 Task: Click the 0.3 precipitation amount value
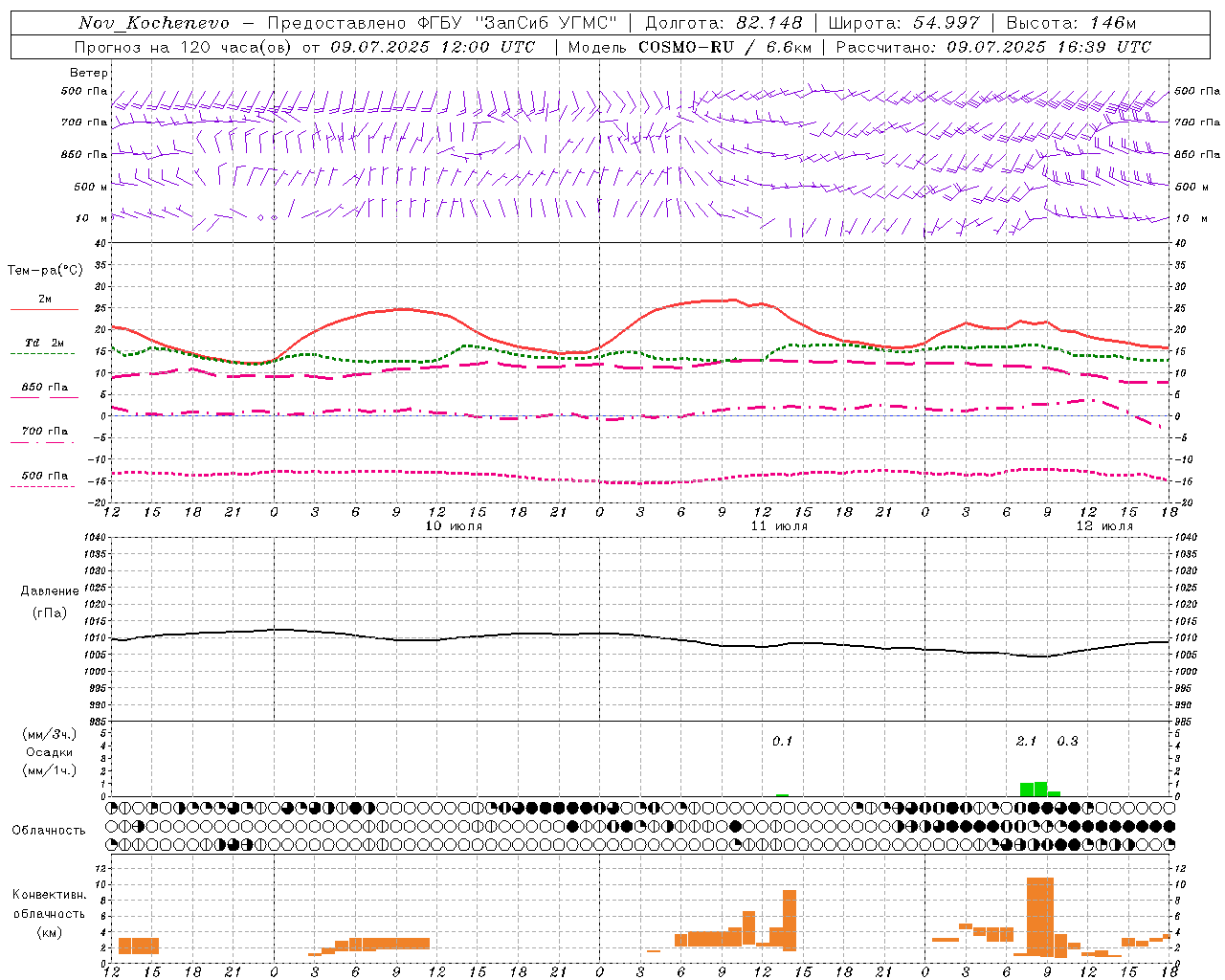pyautogui.click(x=1067, y=742)
